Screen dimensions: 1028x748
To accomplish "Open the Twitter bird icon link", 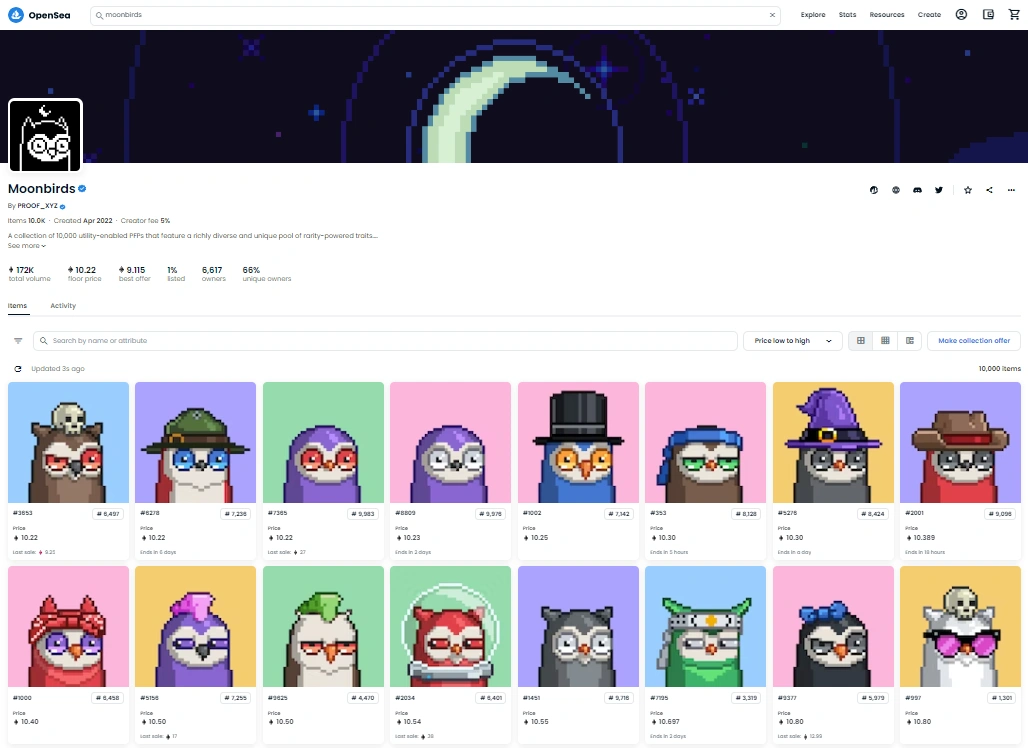I will click(939, 190).
